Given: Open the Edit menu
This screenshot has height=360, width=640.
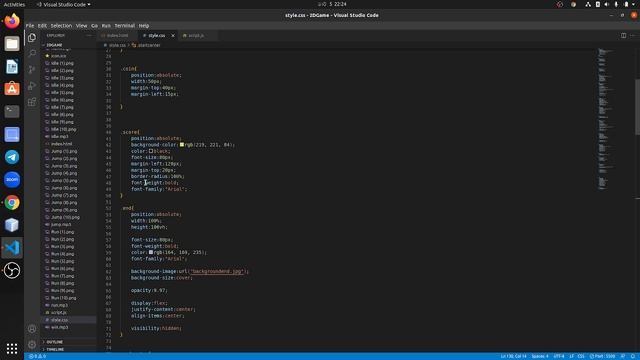Looking at the screenshot, I should click(x=42, y=25).
